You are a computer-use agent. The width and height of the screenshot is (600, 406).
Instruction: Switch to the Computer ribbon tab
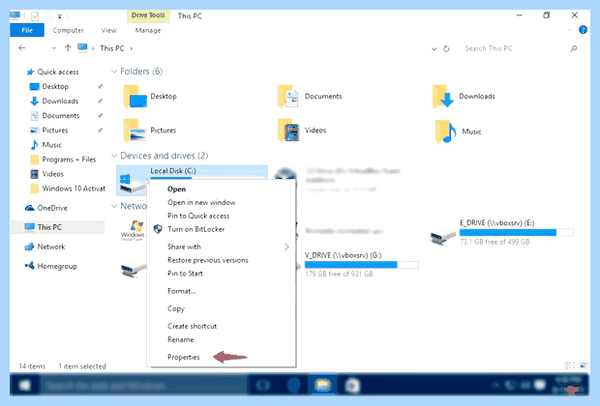point(68,30)
